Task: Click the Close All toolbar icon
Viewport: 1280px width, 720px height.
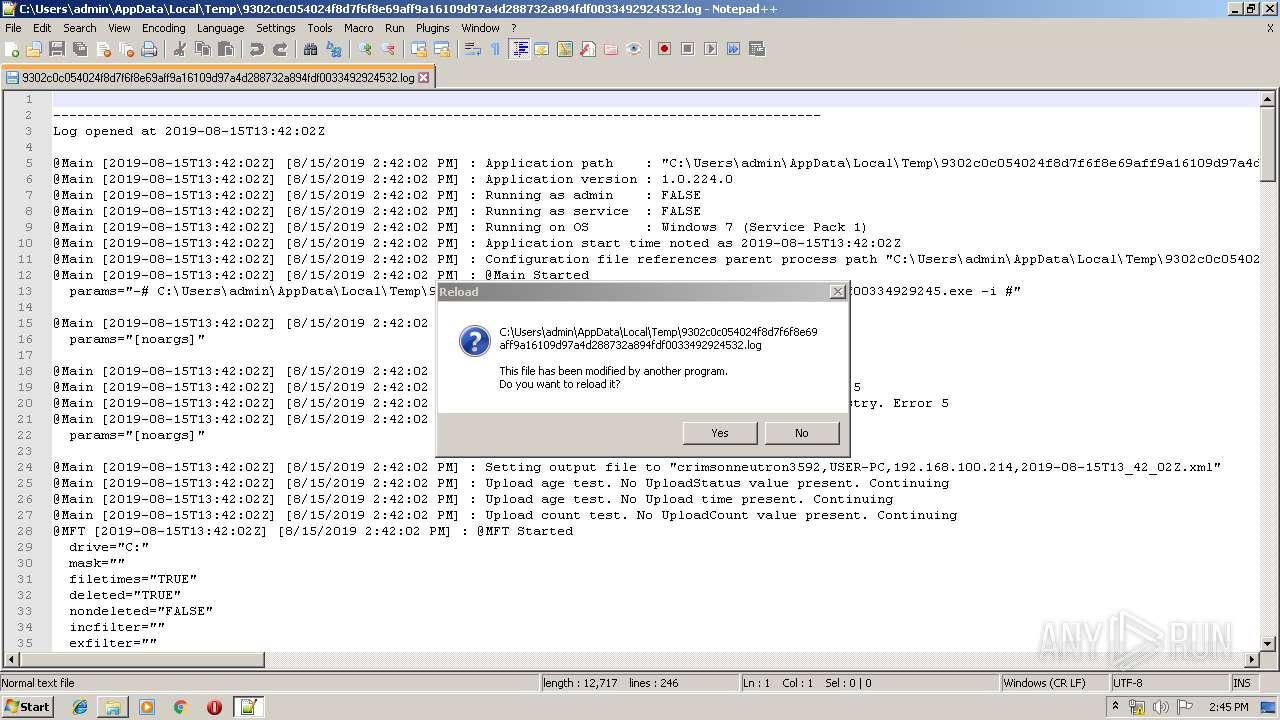Action: pos(126,49)
